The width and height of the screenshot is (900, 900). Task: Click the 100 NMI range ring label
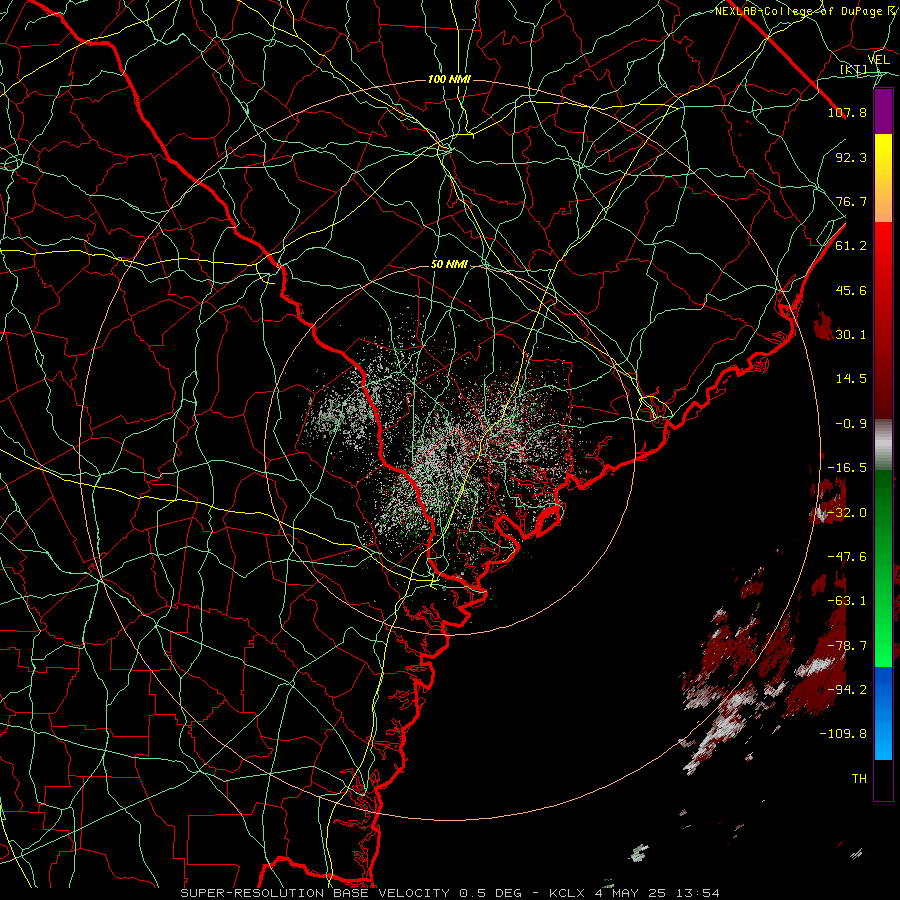pyautogui.click(x=449, y=79)
